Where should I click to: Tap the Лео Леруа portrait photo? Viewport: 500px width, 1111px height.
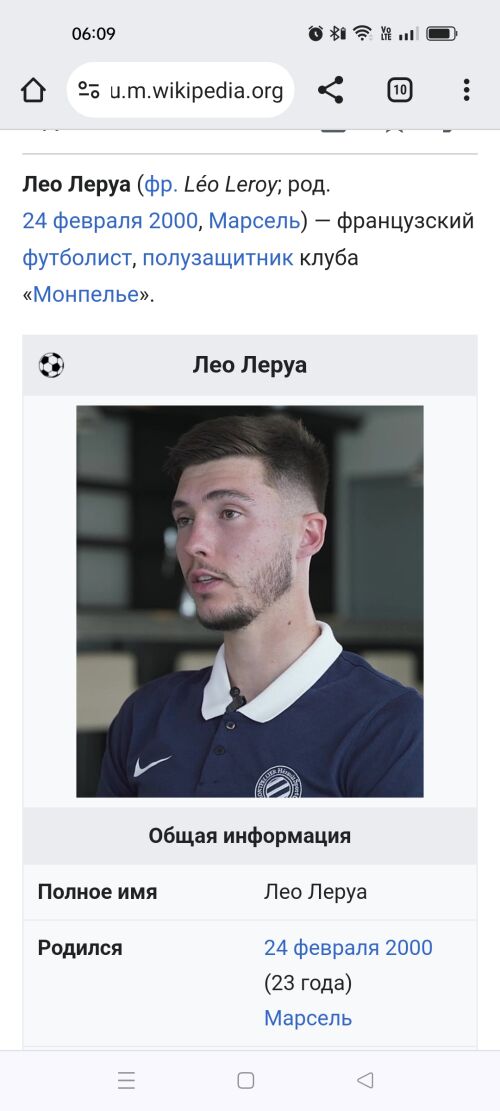point(250,602)
